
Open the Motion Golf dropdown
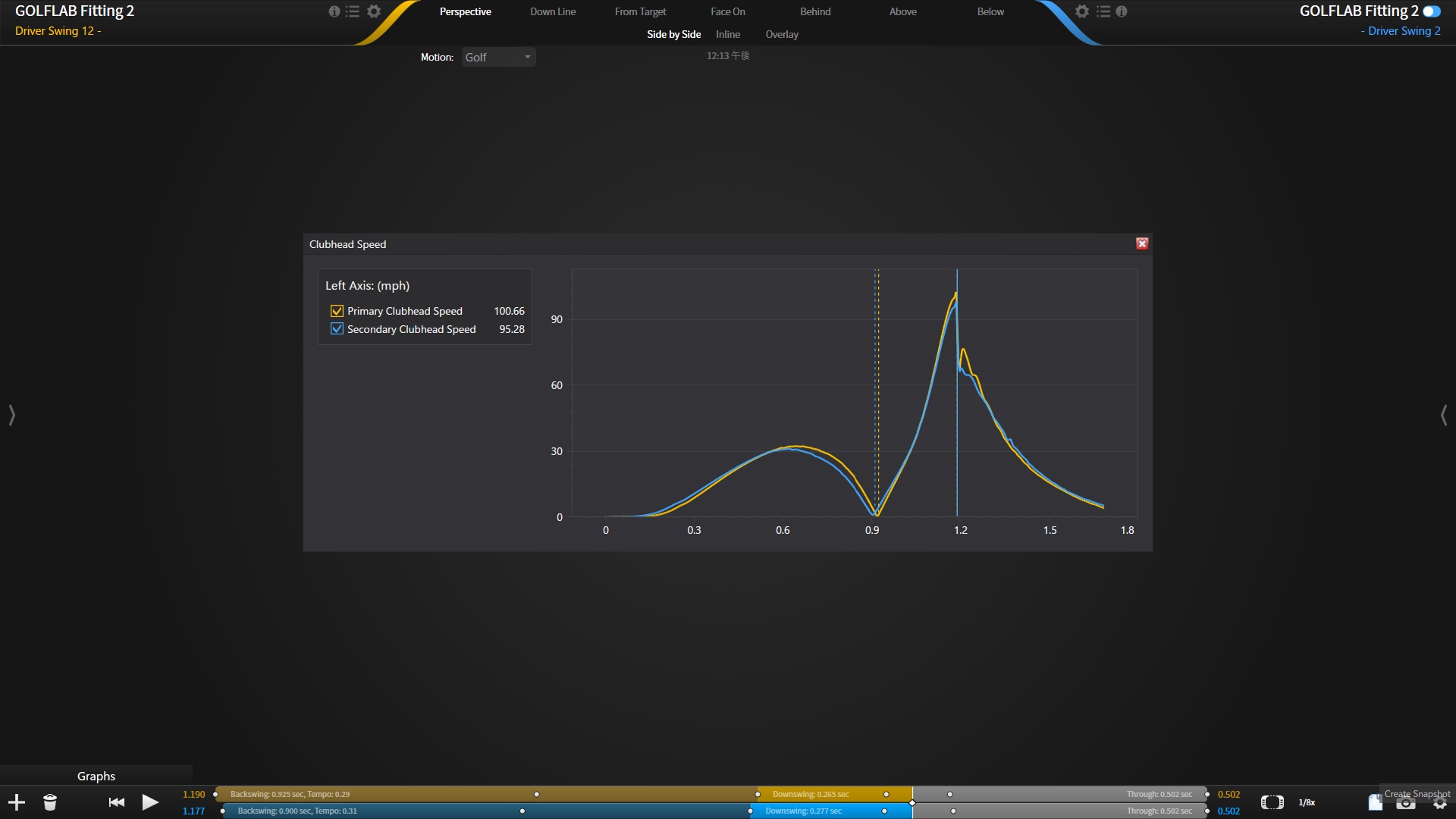[498, 57]
